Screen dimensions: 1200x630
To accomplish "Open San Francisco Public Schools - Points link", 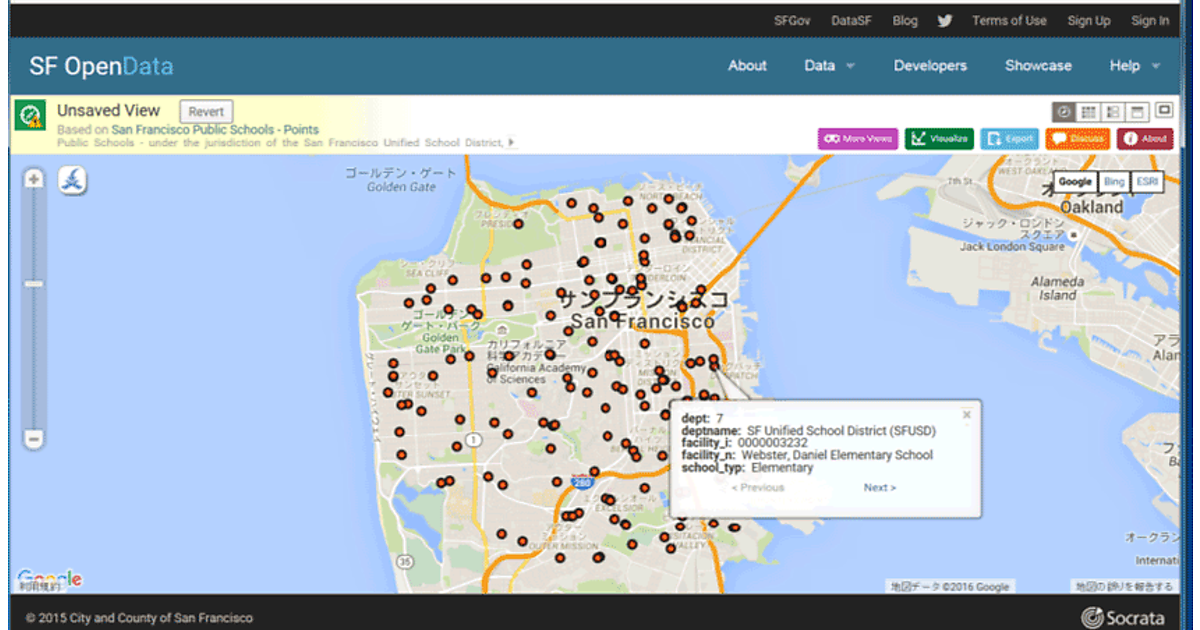I will click(215, 130).
